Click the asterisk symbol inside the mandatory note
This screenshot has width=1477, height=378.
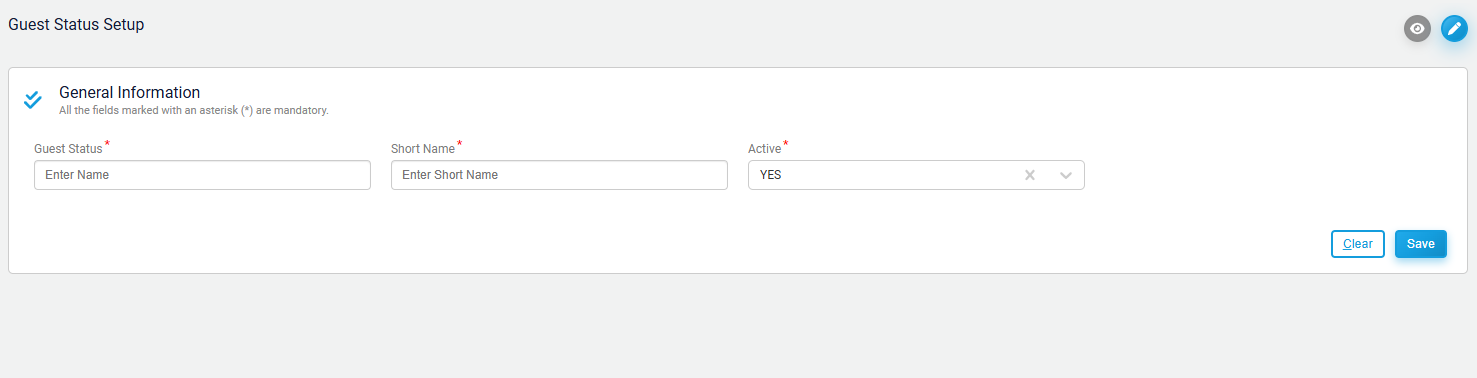(x=246, y=110)
